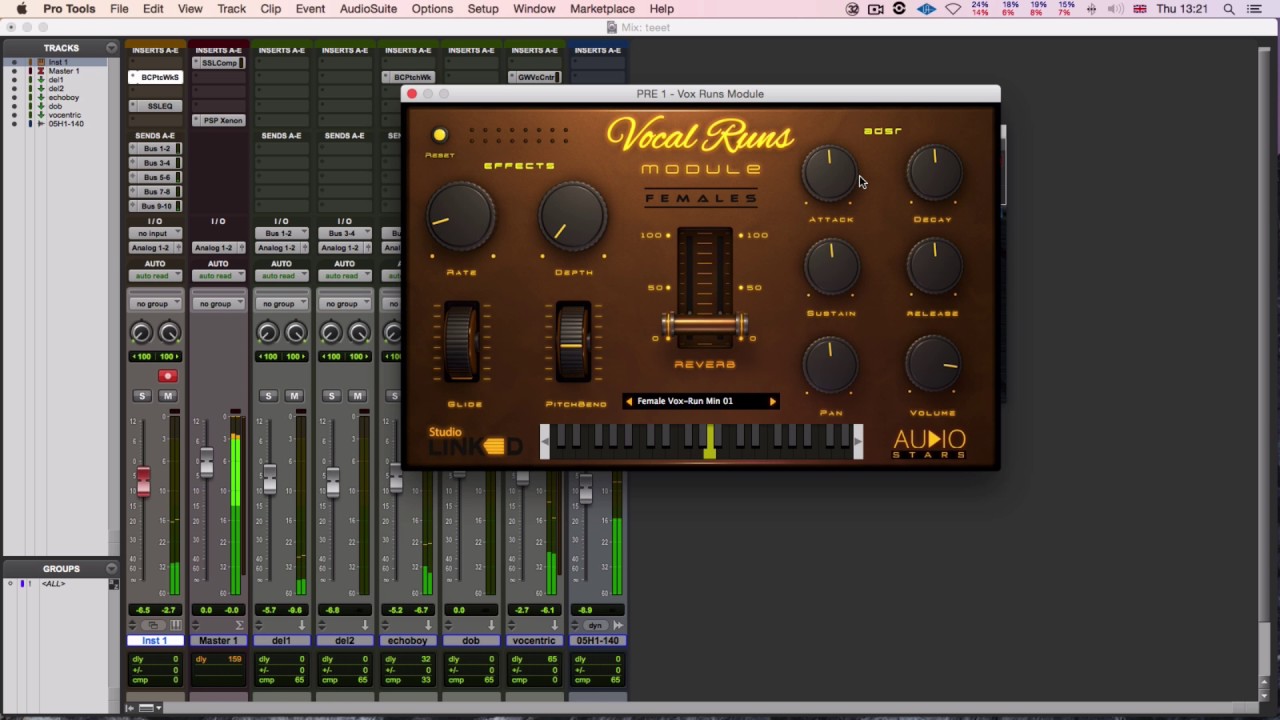1280x720 pixels.
Task: Click the Inst 1 volume fader
Action: 143,482
